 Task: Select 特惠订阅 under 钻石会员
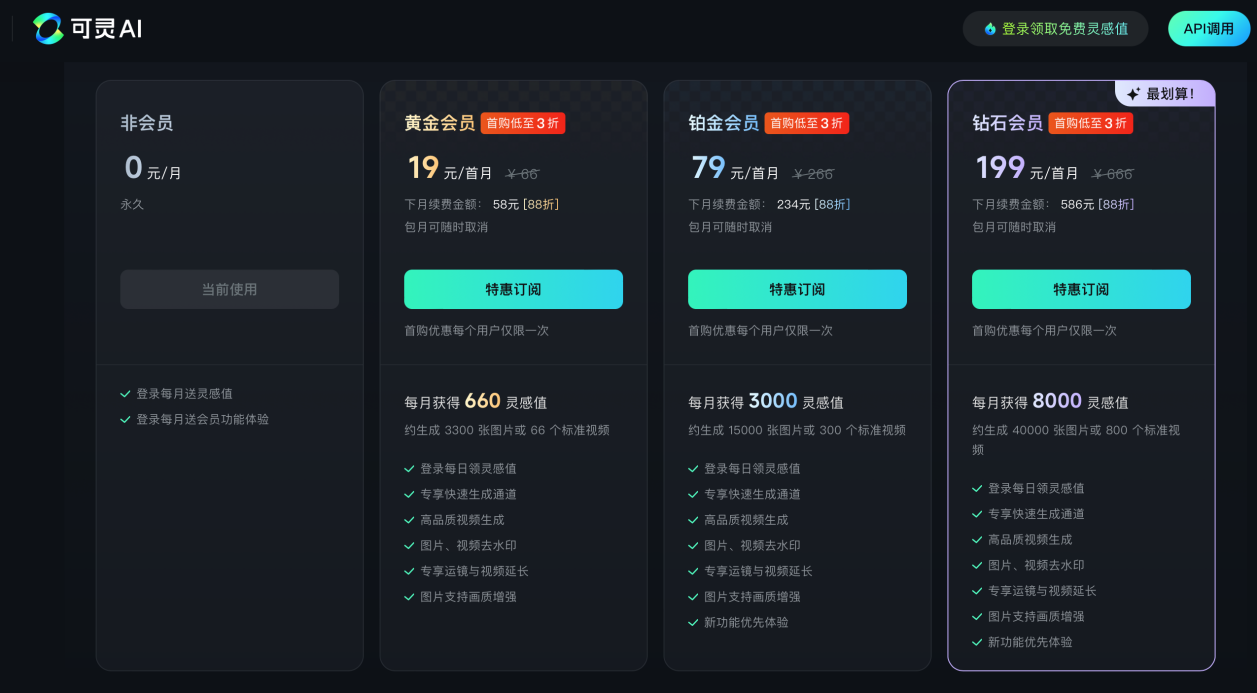tap(1081, 289)
